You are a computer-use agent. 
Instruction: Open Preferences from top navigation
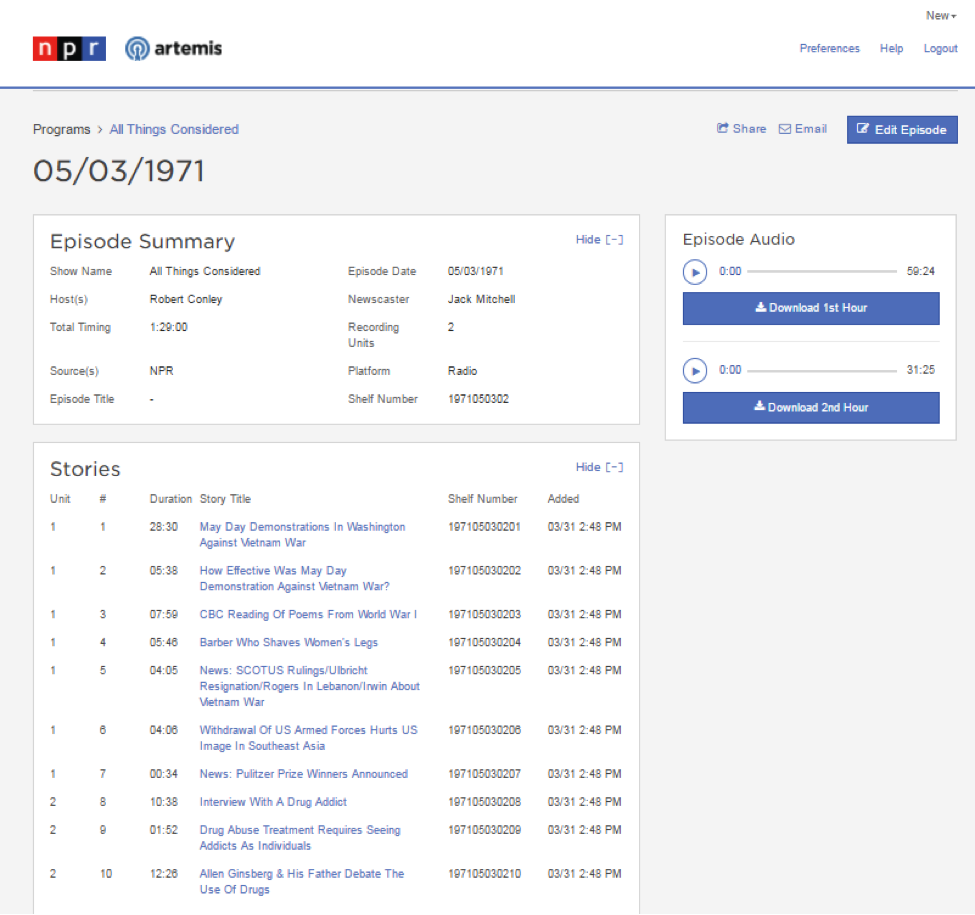[x=829, y=49]
